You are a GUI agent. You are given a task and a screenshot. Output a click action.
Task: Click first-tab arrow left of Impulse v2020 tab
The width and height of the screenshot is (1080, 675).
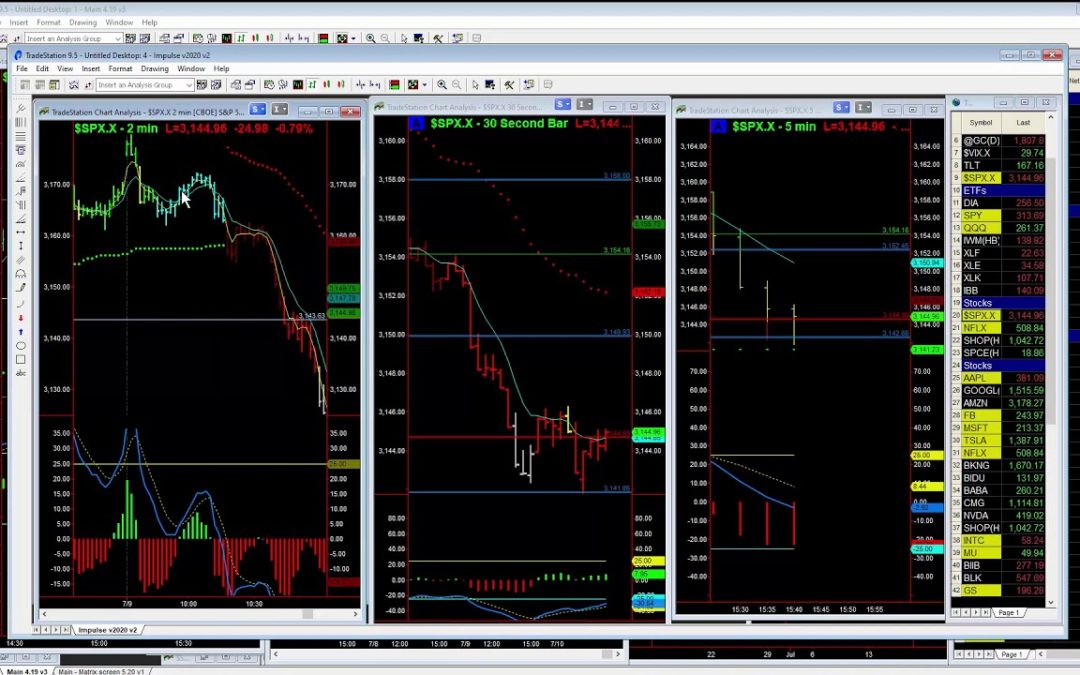(x=37, y=630)
